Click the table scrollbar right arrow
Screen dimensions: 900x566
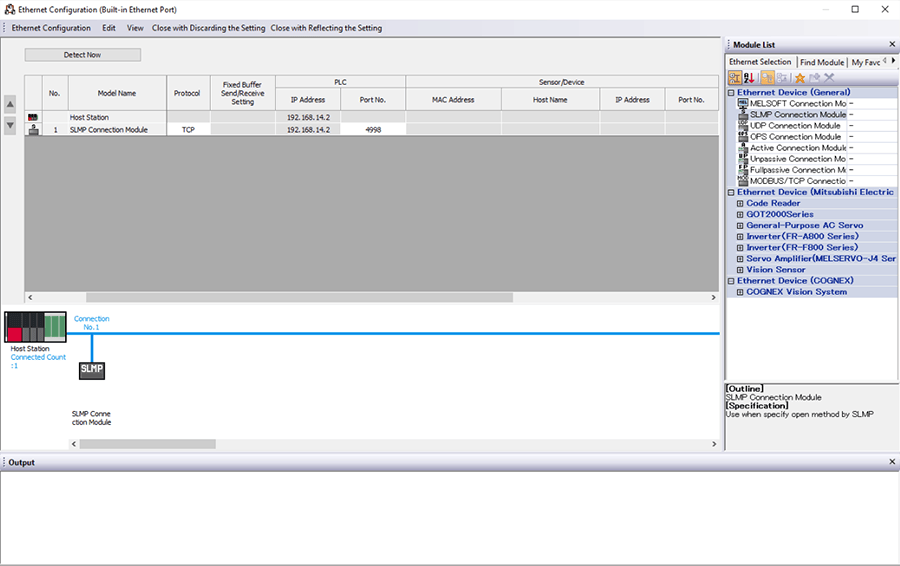click(x=713, y=297)
